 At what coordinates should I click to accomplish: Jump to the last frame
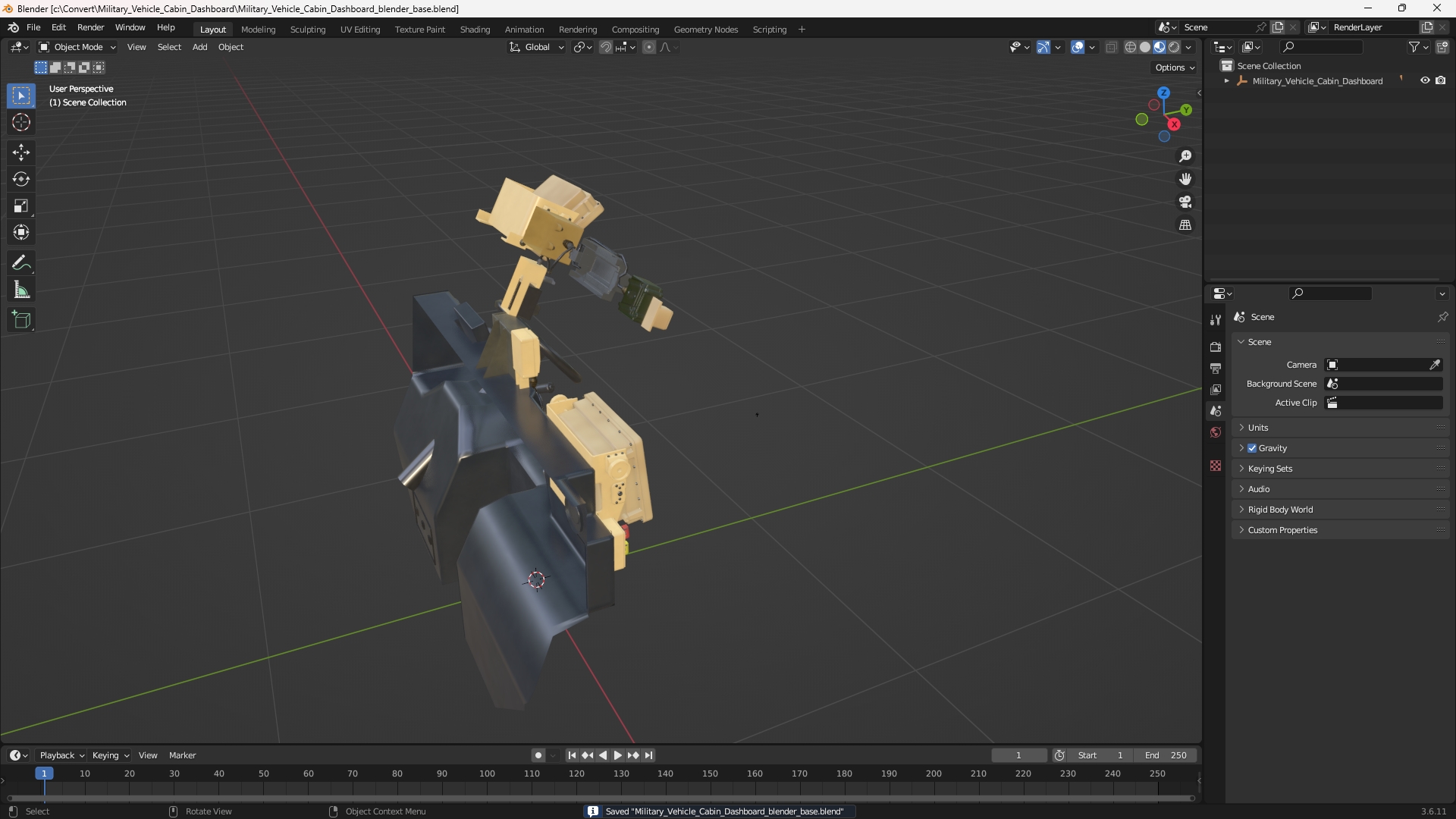click(x=648, y=755)
